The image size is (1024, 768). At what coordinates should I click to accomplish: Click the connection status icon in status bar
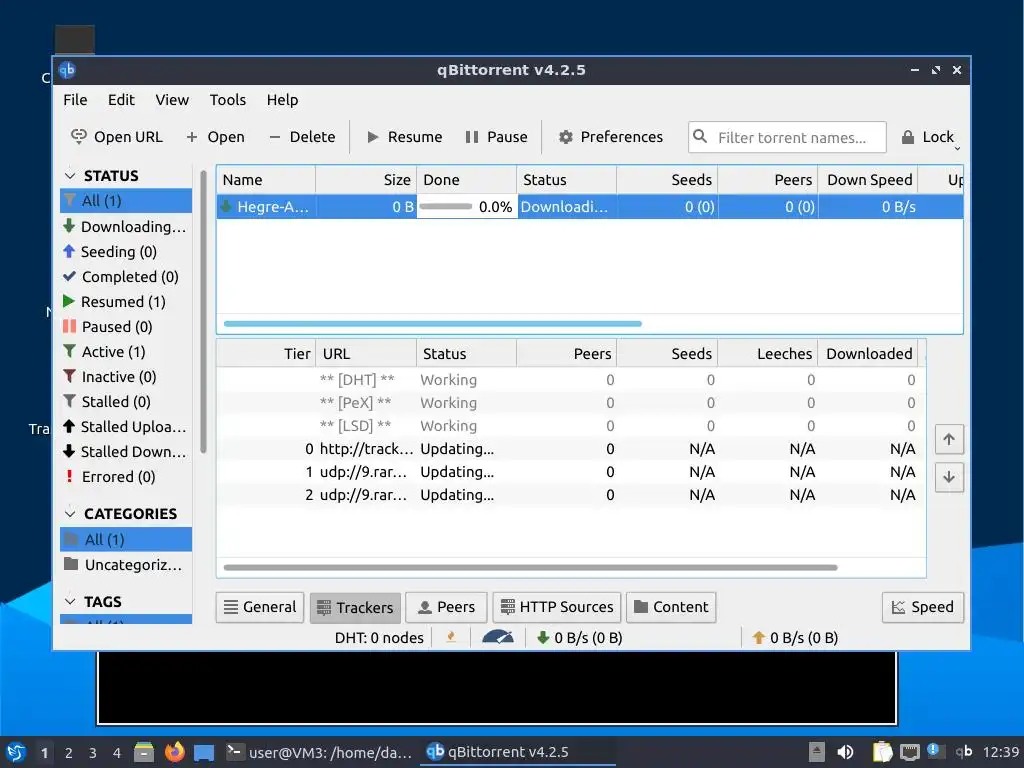click(451, 637)
